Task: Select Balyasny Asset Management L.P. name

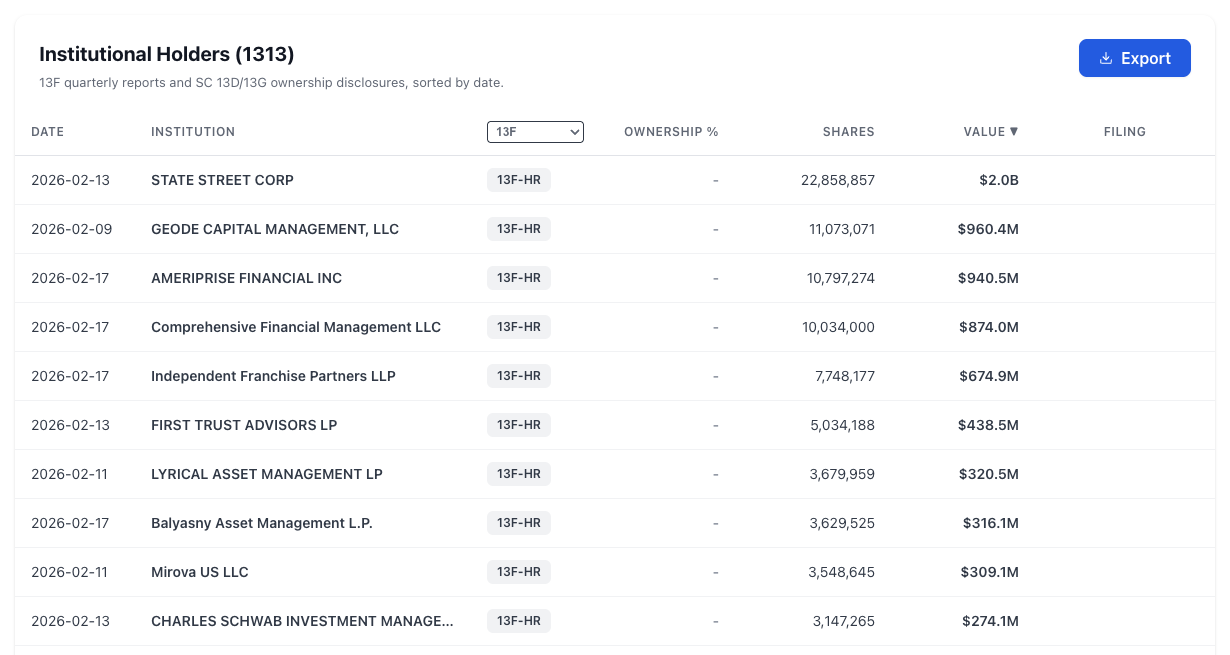Action: point(262,523)
